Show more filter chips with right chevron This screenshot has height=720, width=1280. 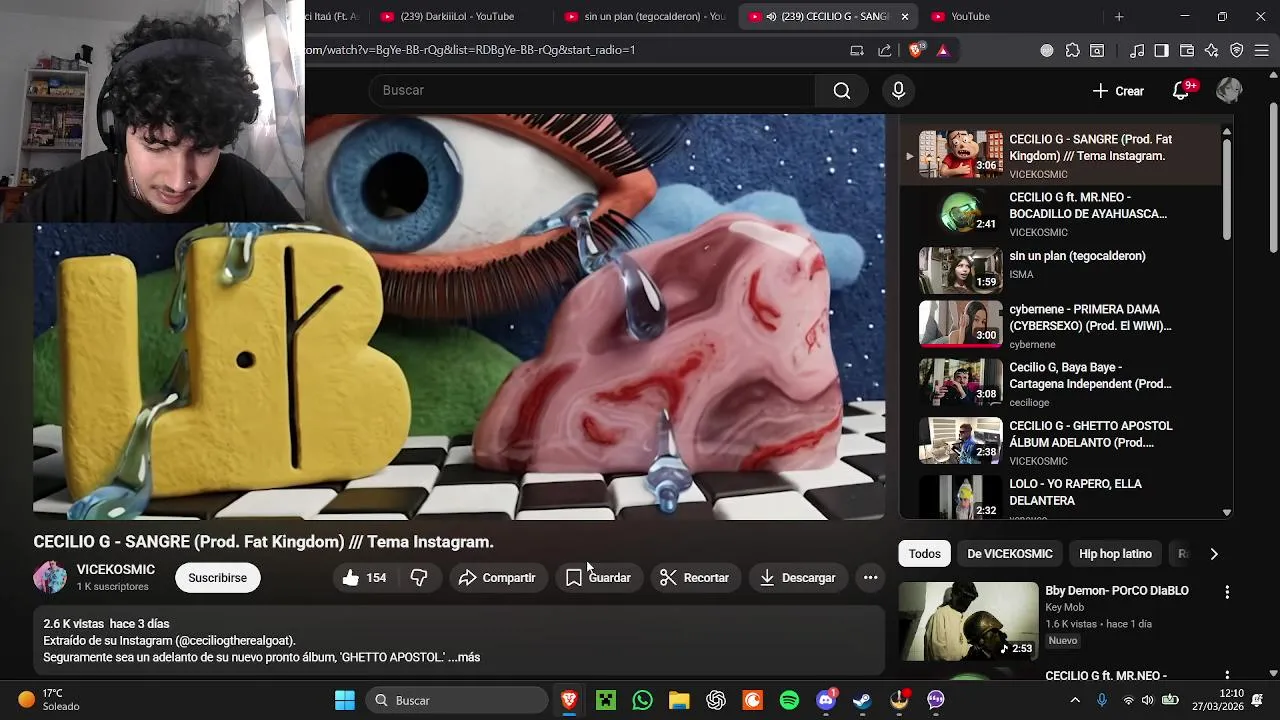(1214, 554)
